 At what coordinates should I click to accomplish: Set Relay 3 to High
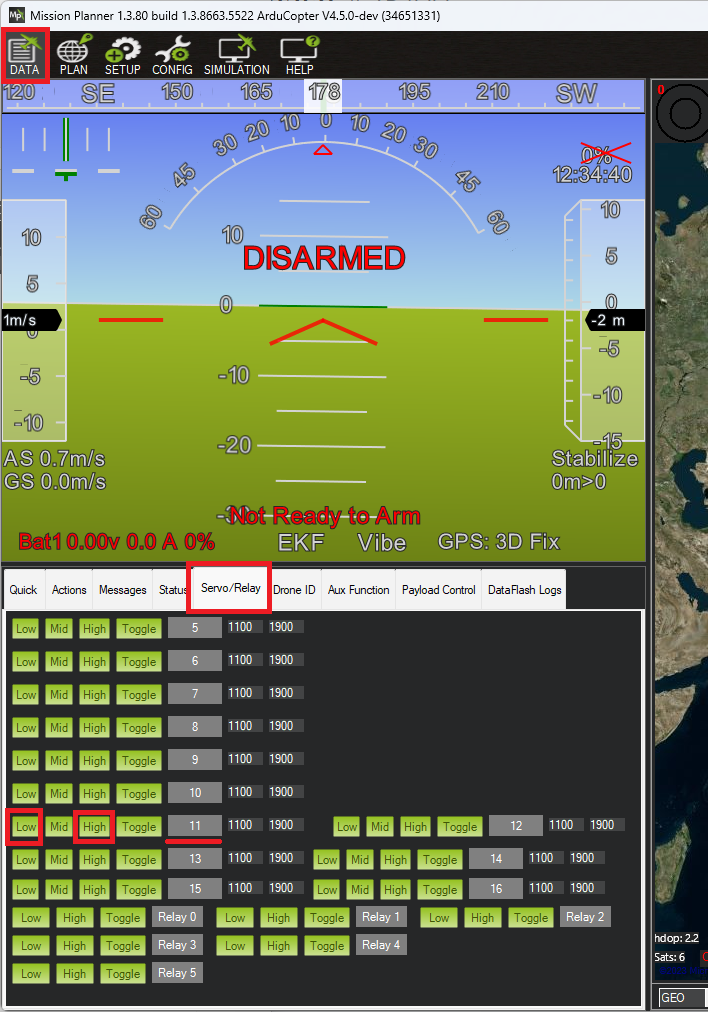(x=75, y=945)
